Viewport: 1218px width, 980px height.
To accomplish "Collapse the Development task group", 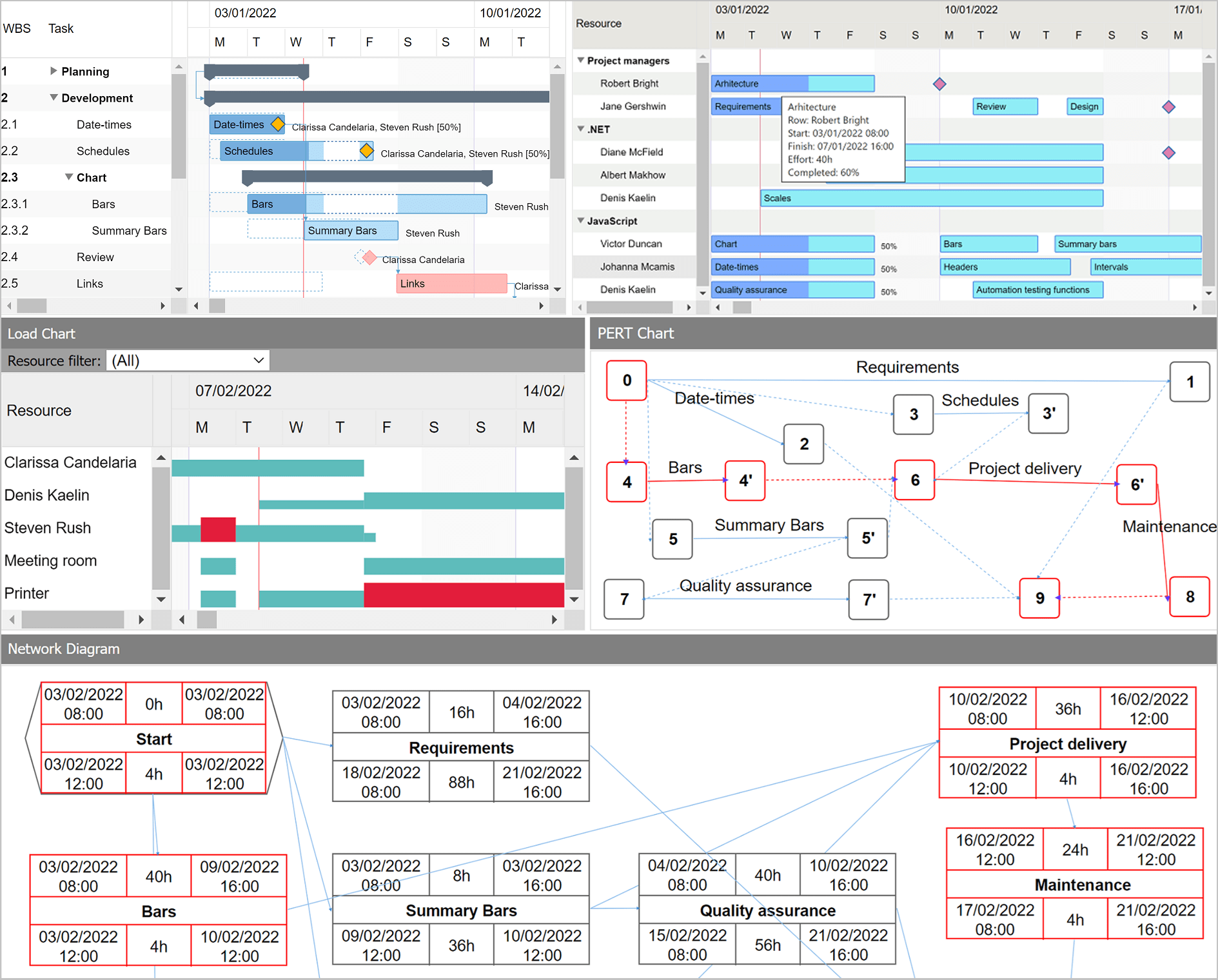I will 54,98.
